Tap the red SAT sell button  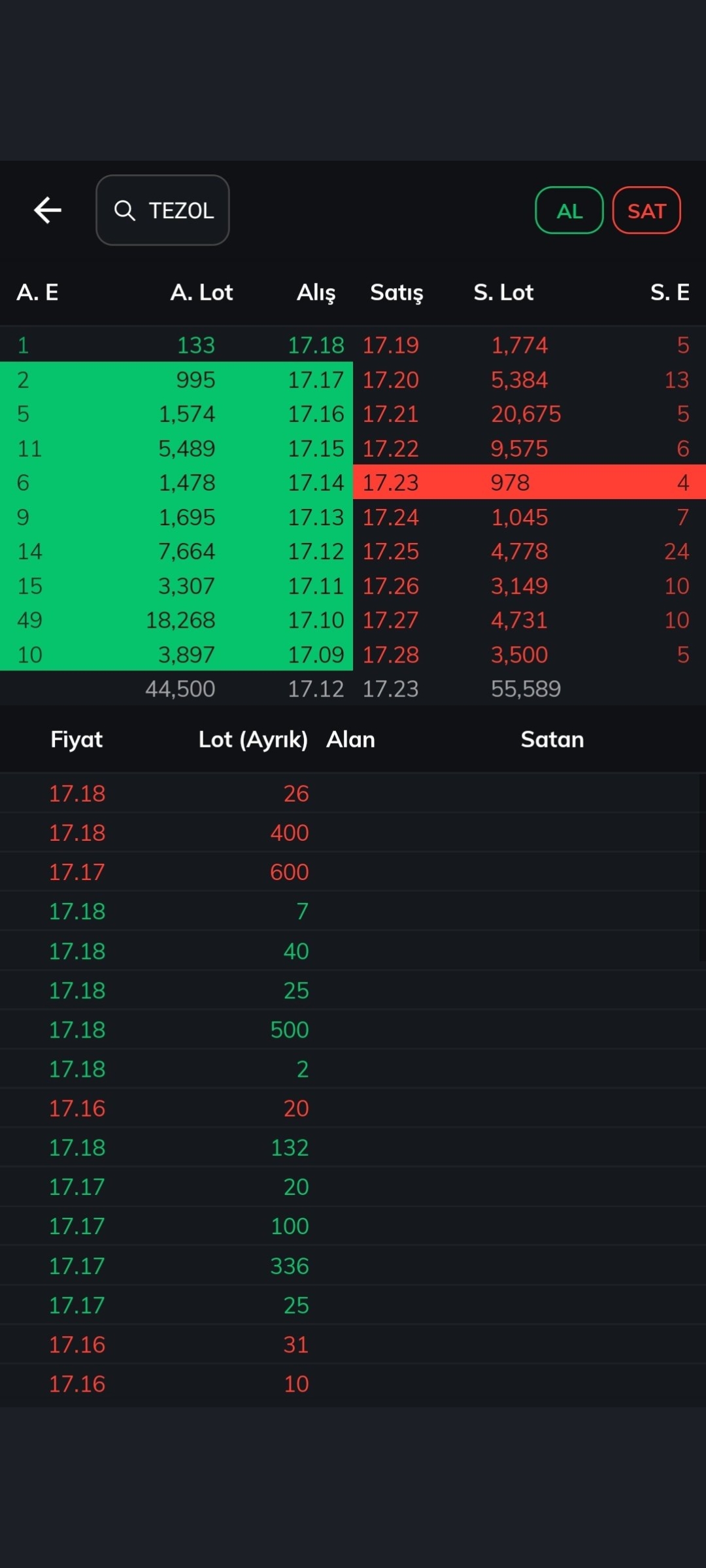coord(647,210)
